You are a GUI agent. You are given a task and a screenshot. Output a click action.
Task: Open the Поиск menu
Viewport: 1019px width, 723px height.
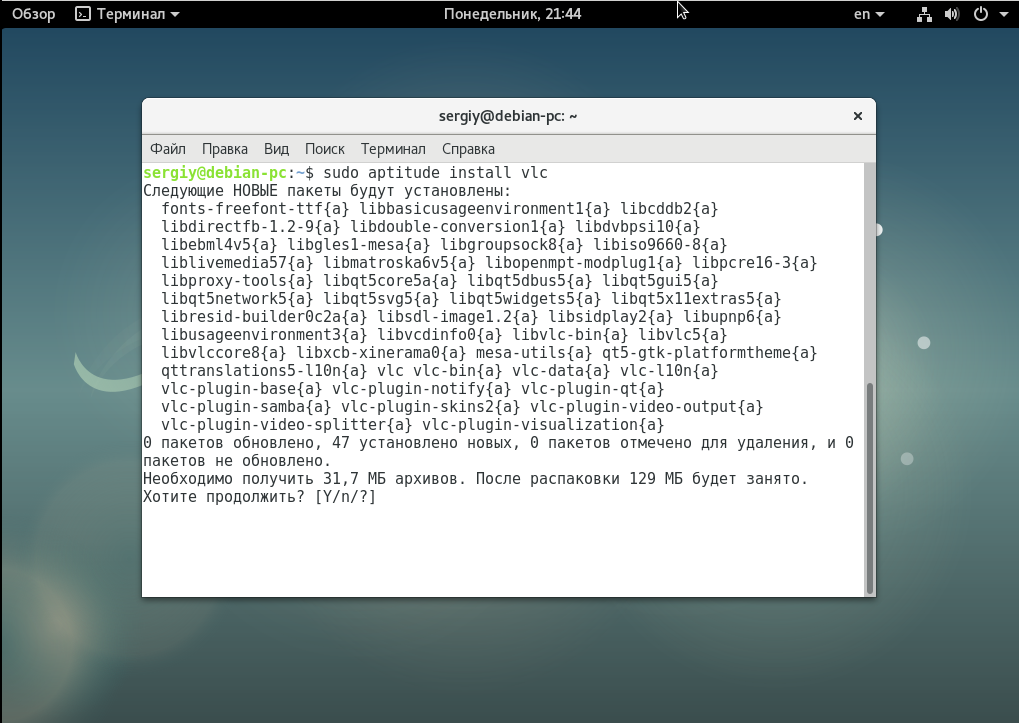tap(325, 149)
